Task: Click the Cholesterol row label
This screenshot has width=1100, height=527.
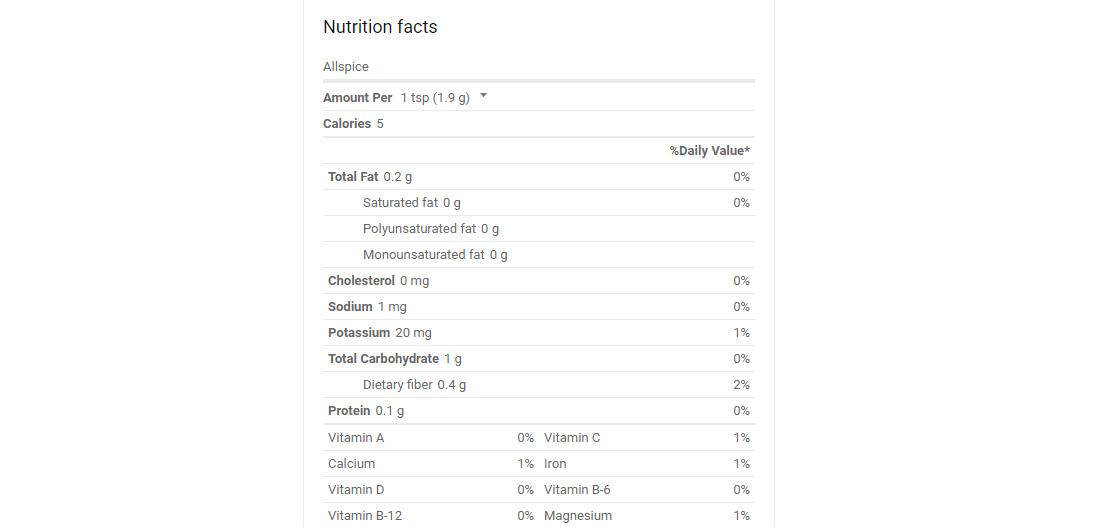Action: point(361,281)
